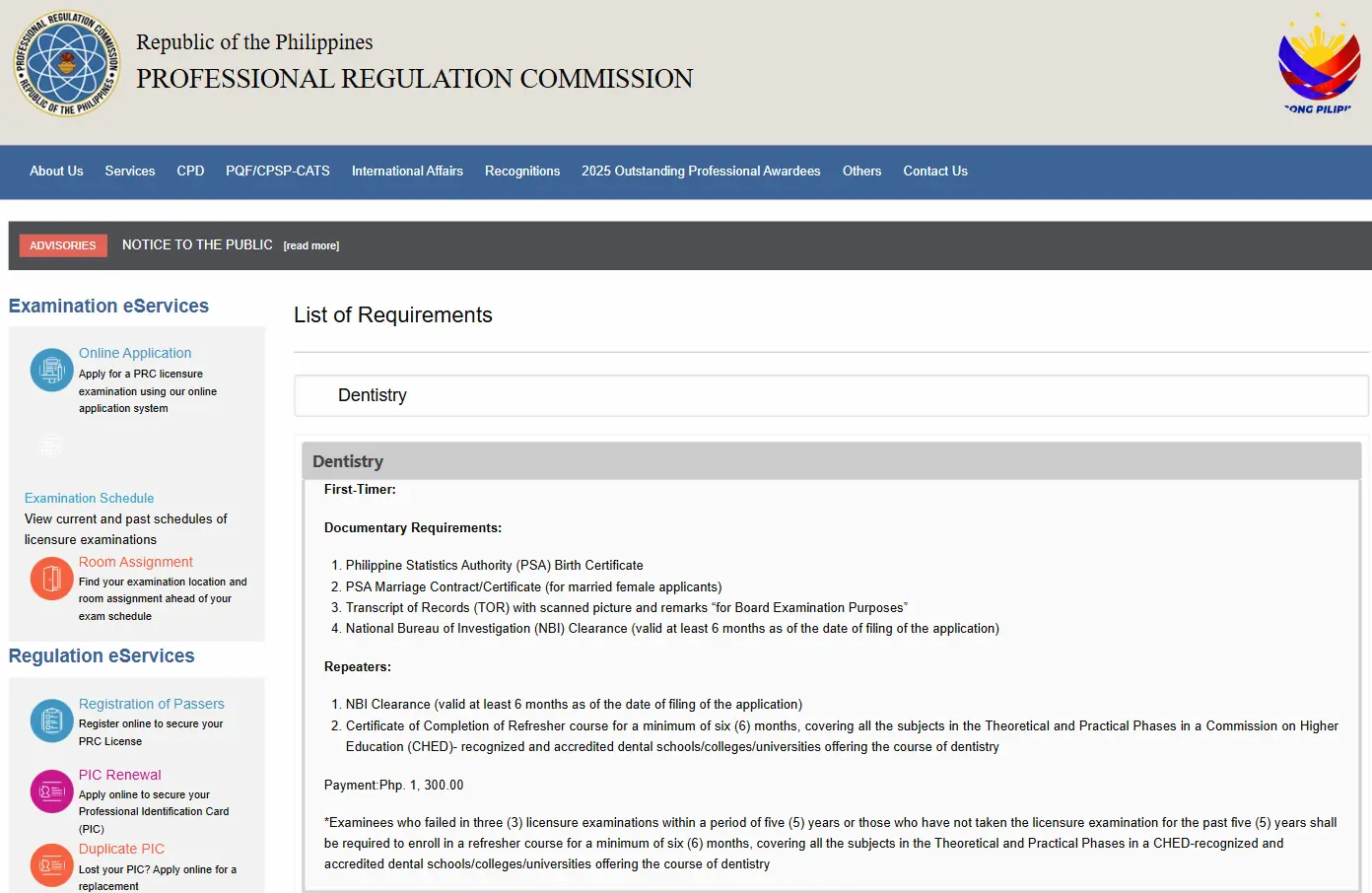Open the International Affairs menu
1372x893 pixels.
tap(407, 172)
